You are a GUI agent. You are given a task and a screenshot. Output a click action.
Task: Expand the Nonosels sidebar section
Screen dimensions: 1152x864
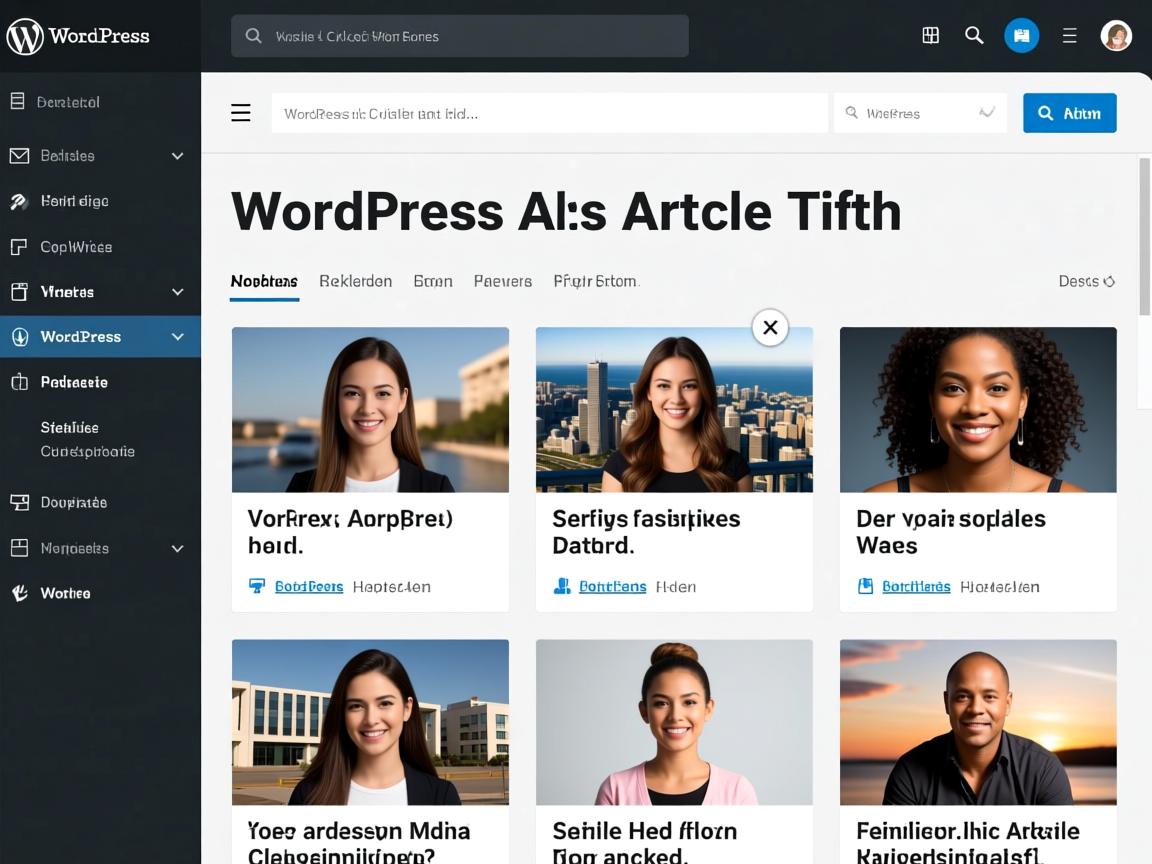(177, 548)
